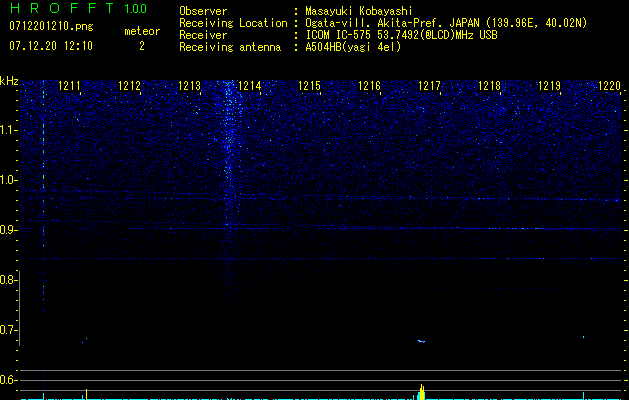629x400 pixels.
Task: Click the kHz axis unit label
Action: tap(9, 81)
